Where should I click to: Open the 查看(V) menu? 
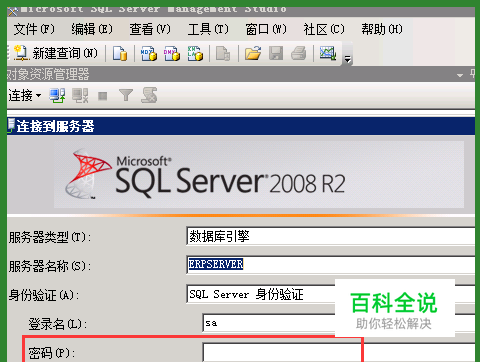pos(150,29)
